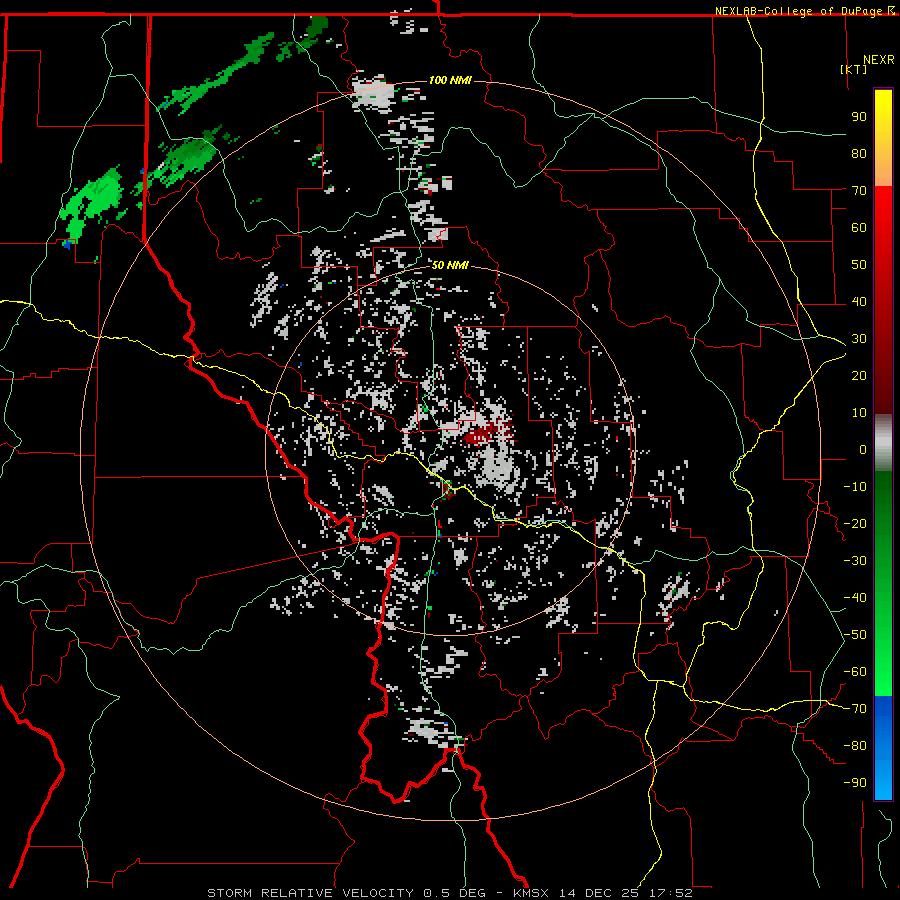Click the 50 value on velocity scale
900x900 pixels.
859,265
